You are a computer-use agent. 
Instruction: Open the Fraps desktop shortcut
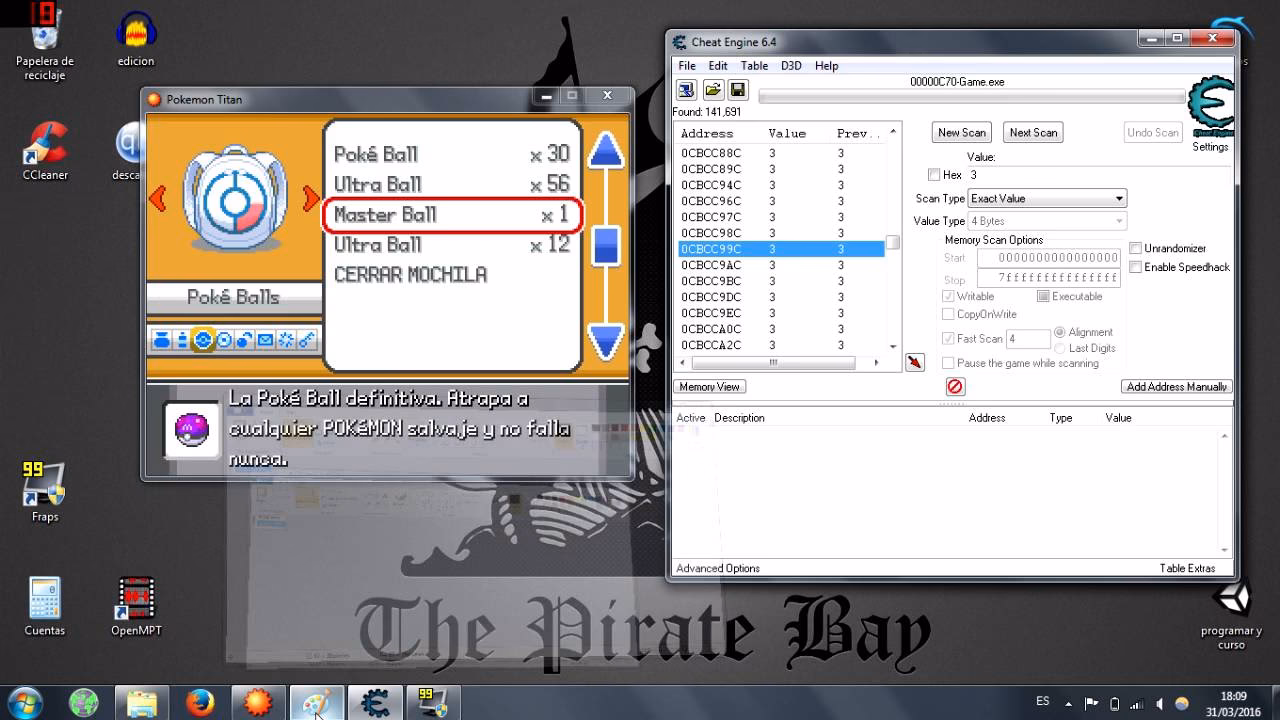coord(45,492)
